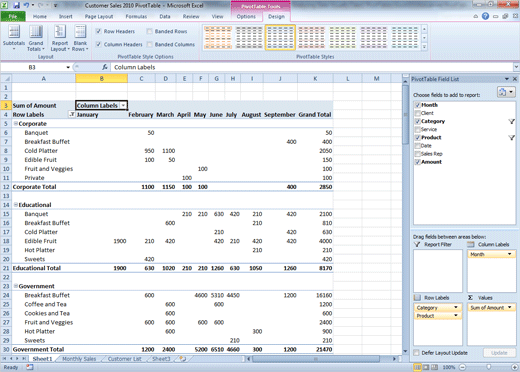Open the PivotTable Options ribbon tab

pyautogui.click(x=246, y=16)
